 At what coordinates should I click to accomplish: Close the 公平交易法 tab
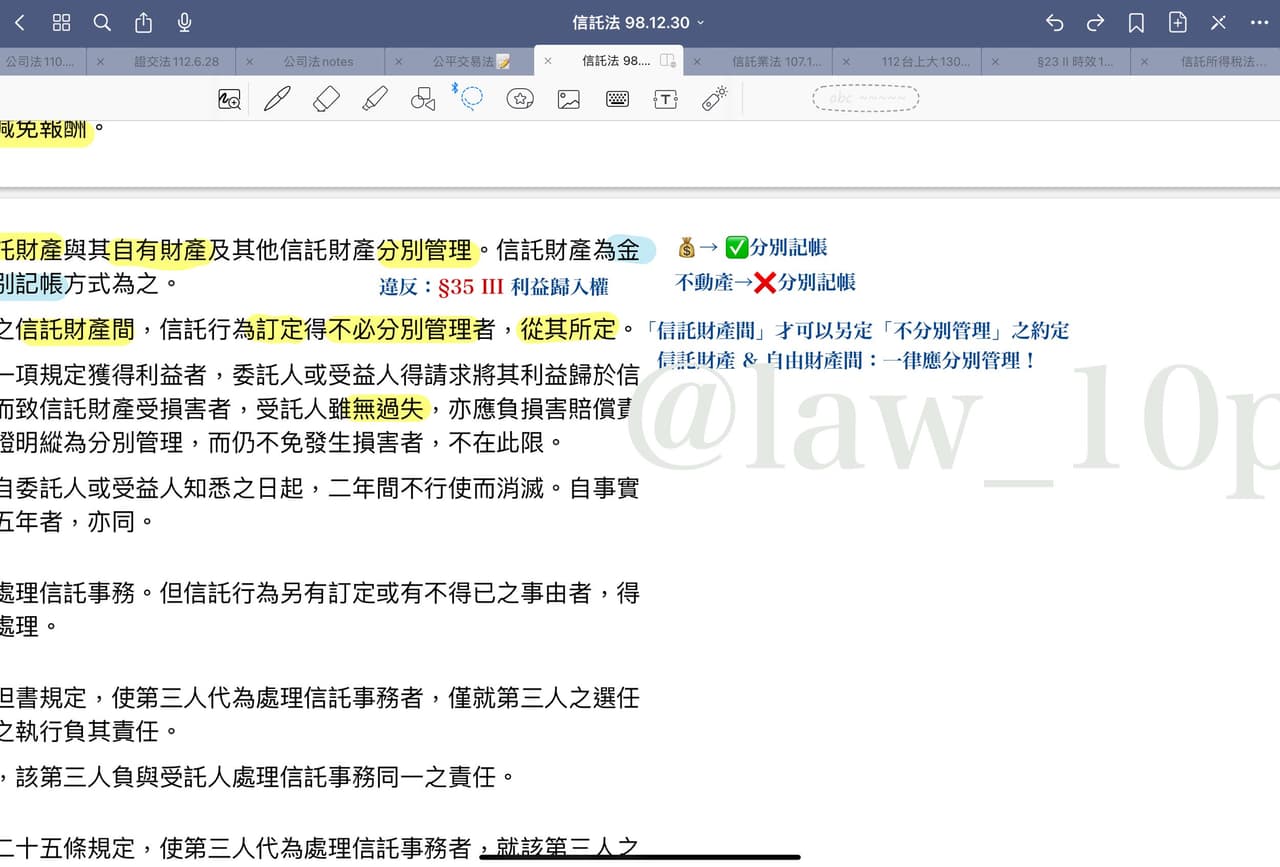coord(399,61)
